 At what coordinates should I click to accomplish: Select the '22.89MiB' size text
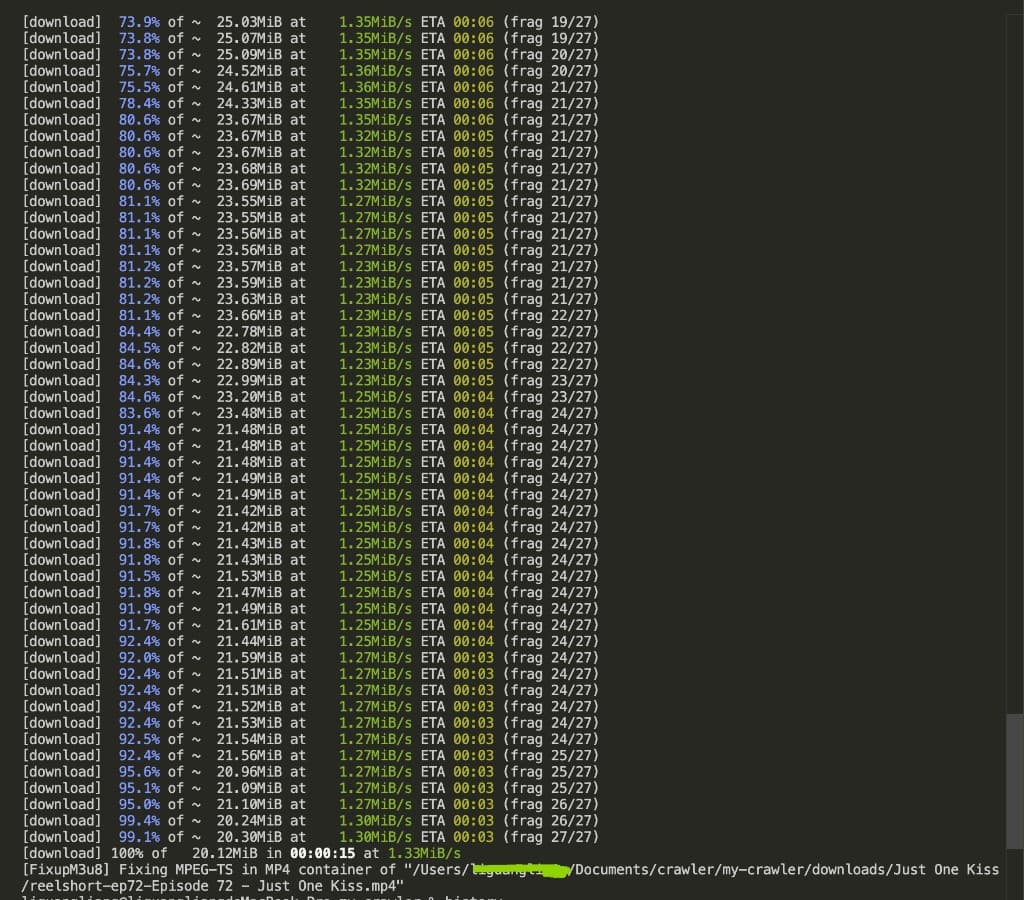[249, 364]
